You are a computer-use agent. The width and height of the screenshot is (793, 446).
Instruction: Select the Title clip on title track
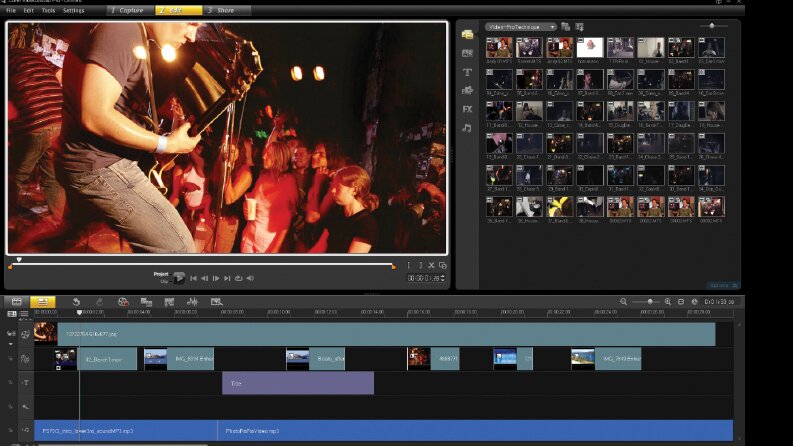(x=298, y=383)
